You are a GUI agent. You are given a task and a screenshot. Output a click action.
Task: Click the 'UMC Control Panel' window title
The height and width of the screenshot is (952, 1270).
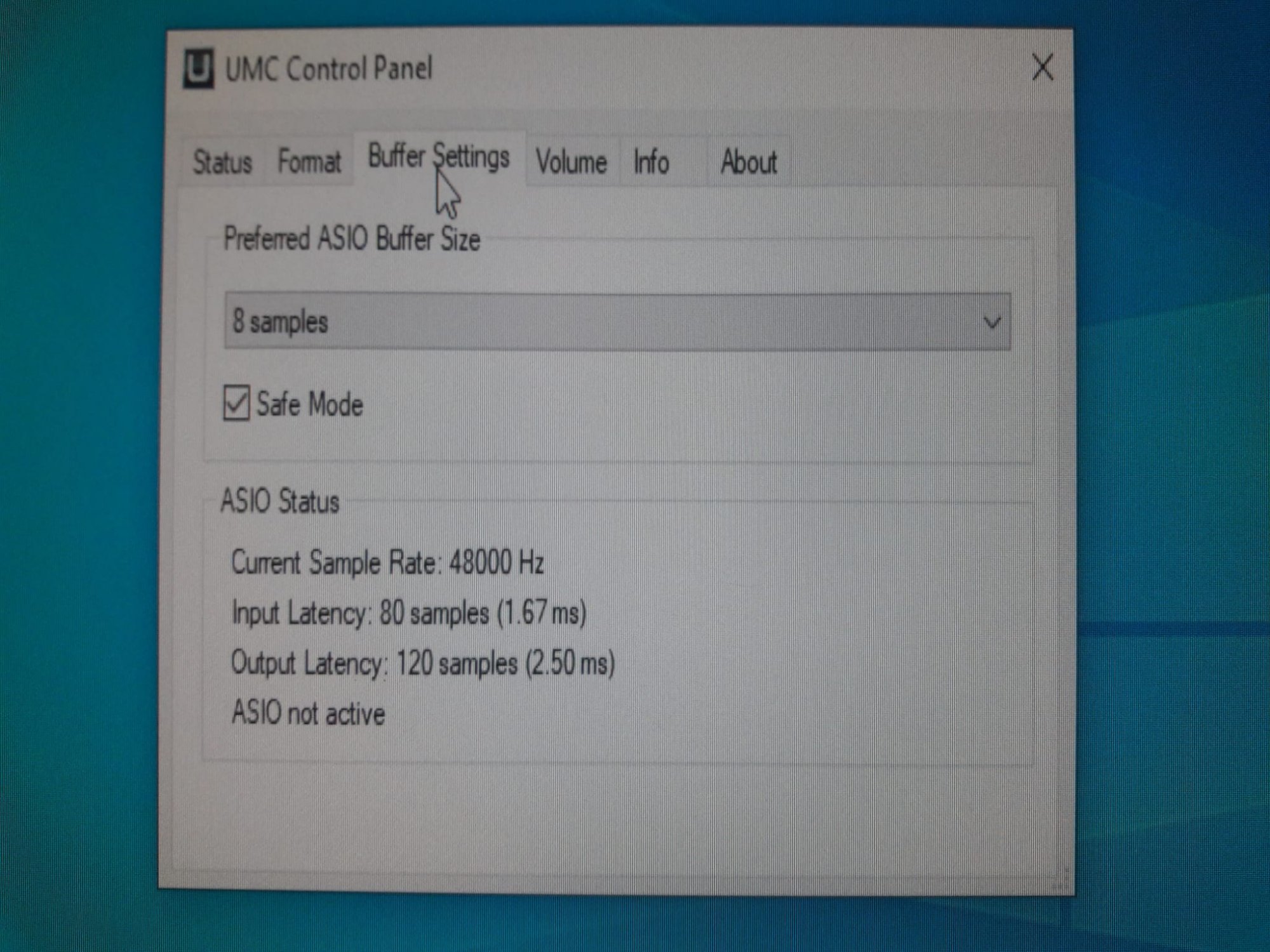(x=329, y=69)
